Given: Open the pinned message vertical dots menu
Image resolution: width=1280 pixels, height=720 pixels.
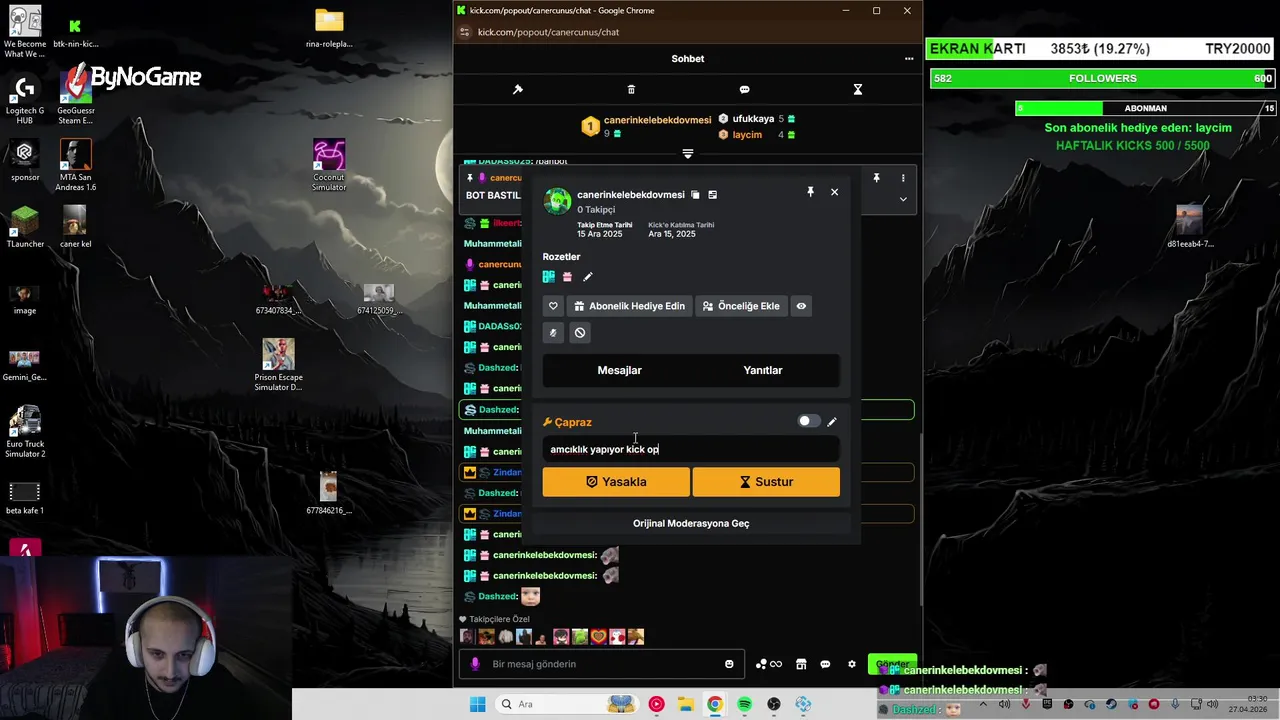Looking at the screenshot, I should point(903,178).
